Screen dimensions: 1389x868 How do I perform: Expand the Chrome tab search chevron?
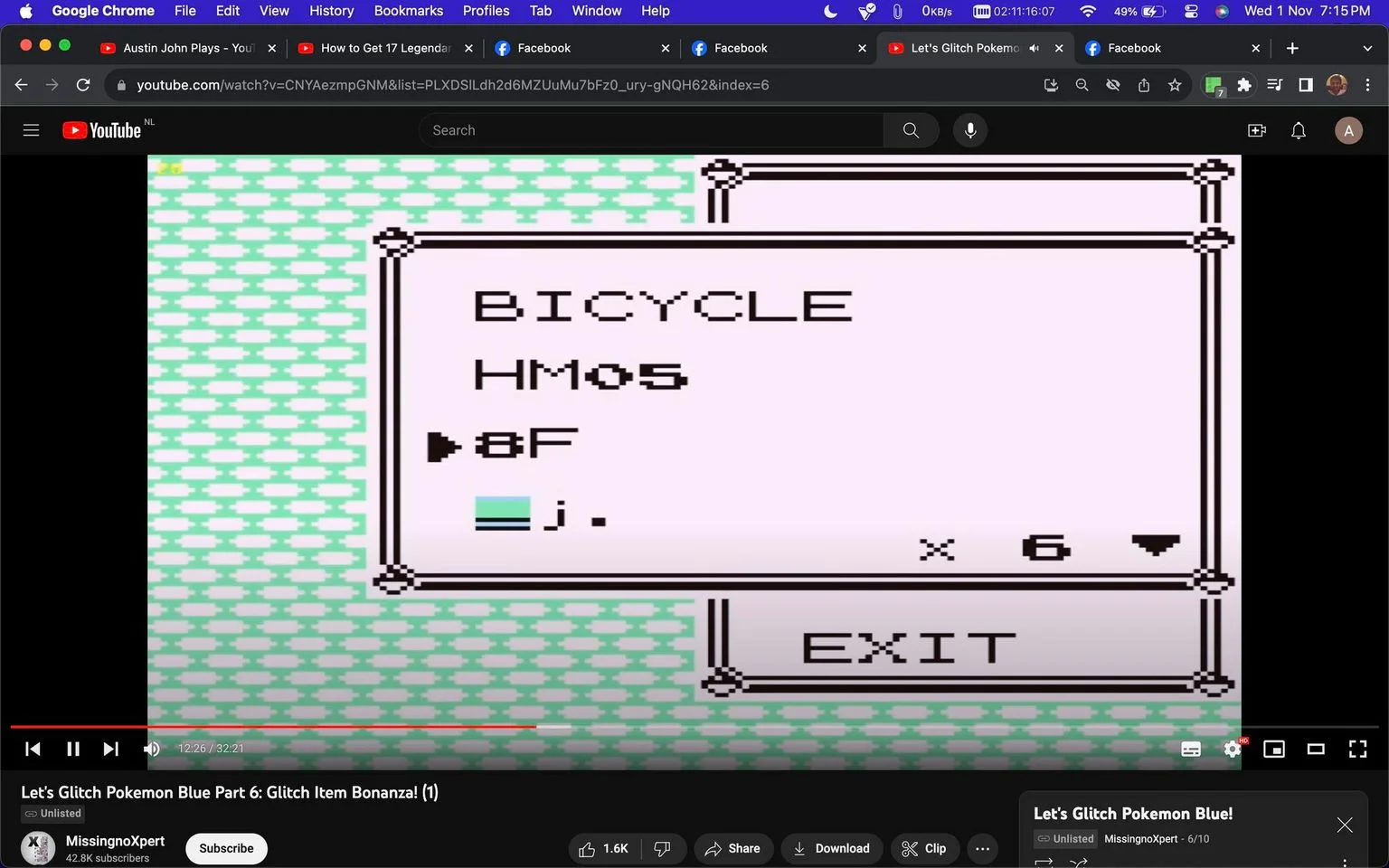[1366, 48]
